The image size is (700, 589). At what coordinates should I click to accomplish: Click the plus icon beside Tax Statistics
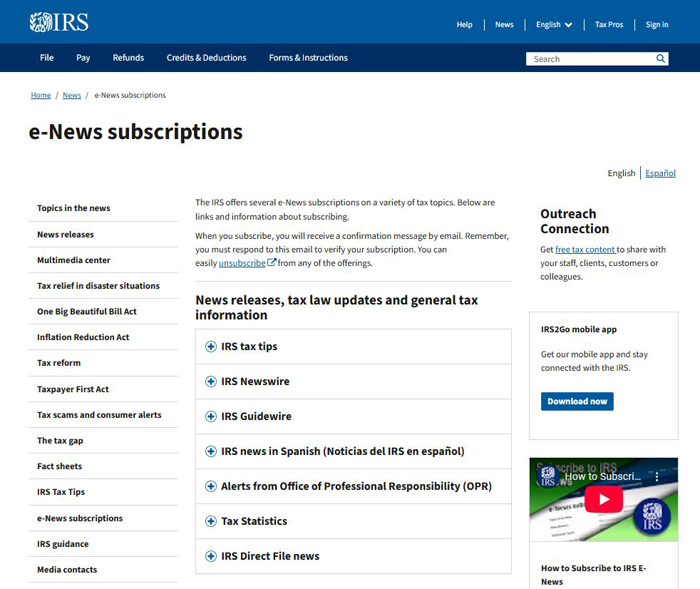(x=211, y=521)
